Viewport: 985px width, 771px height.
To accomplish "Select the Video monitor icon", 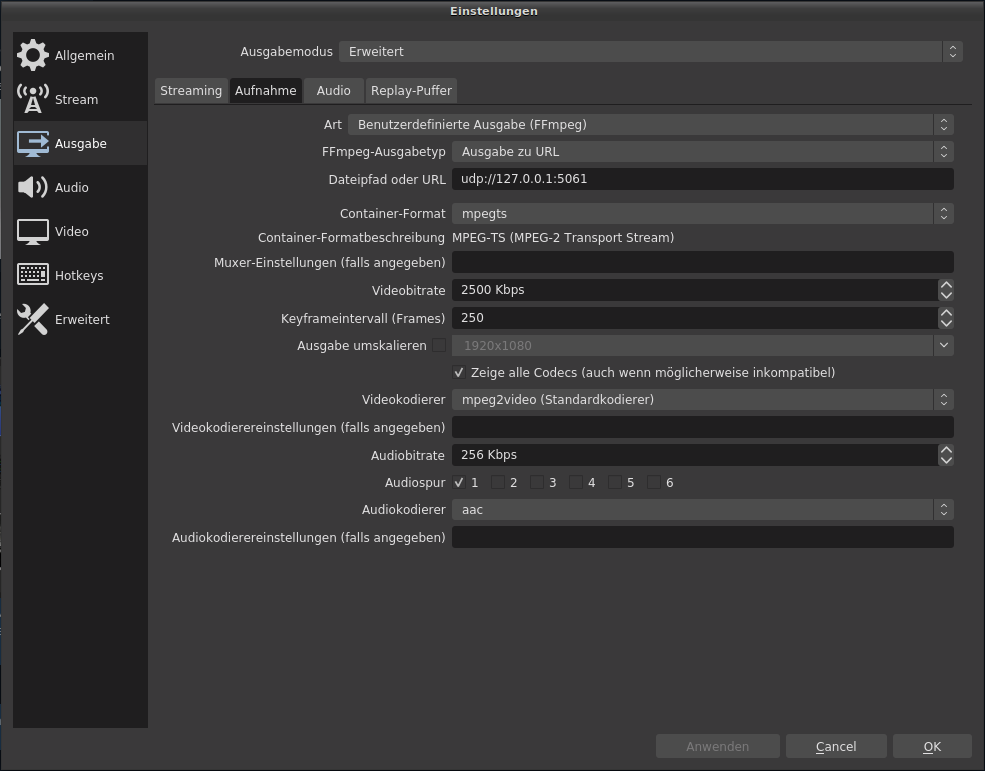I will [33, 231].
